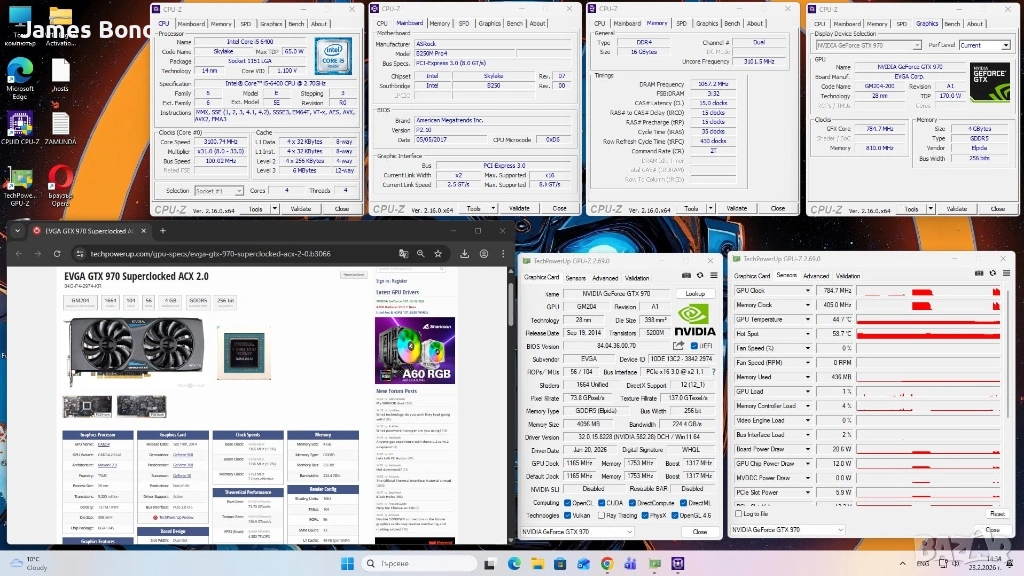Viewport: 1024px width, 576px height.
Task: Enable the Log to file checkbox
Action: pyautogui.click(x=739, y=513)
